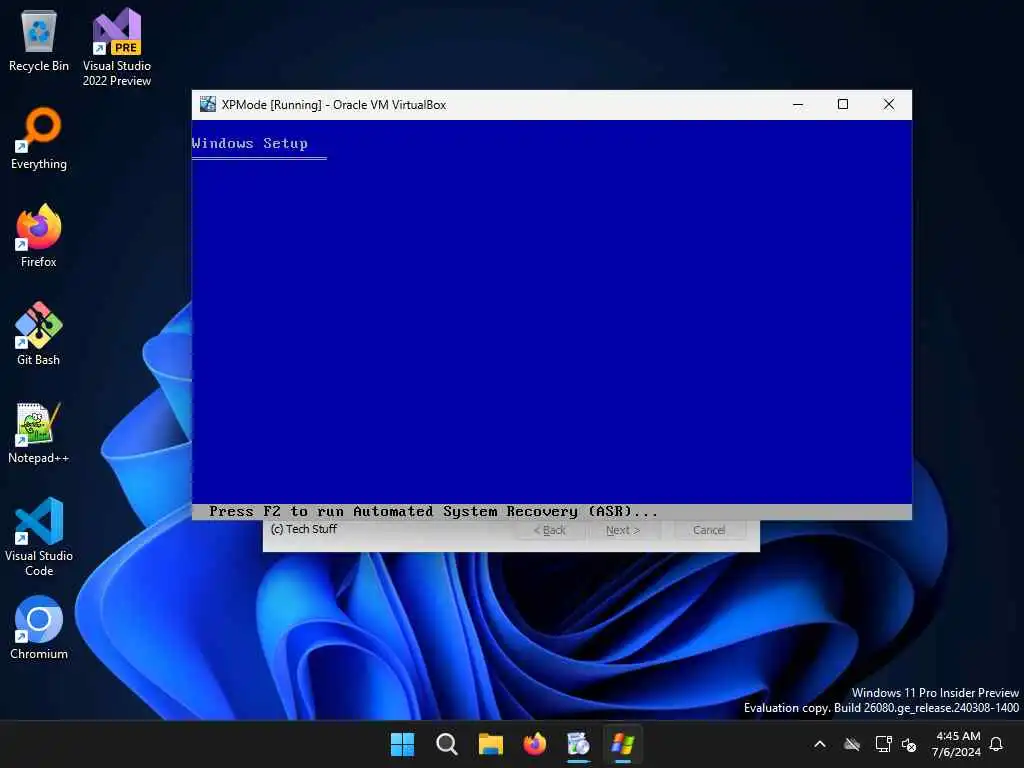
Task: Open the notification bell
Action: pyautogui.click(x=996, y=744)
